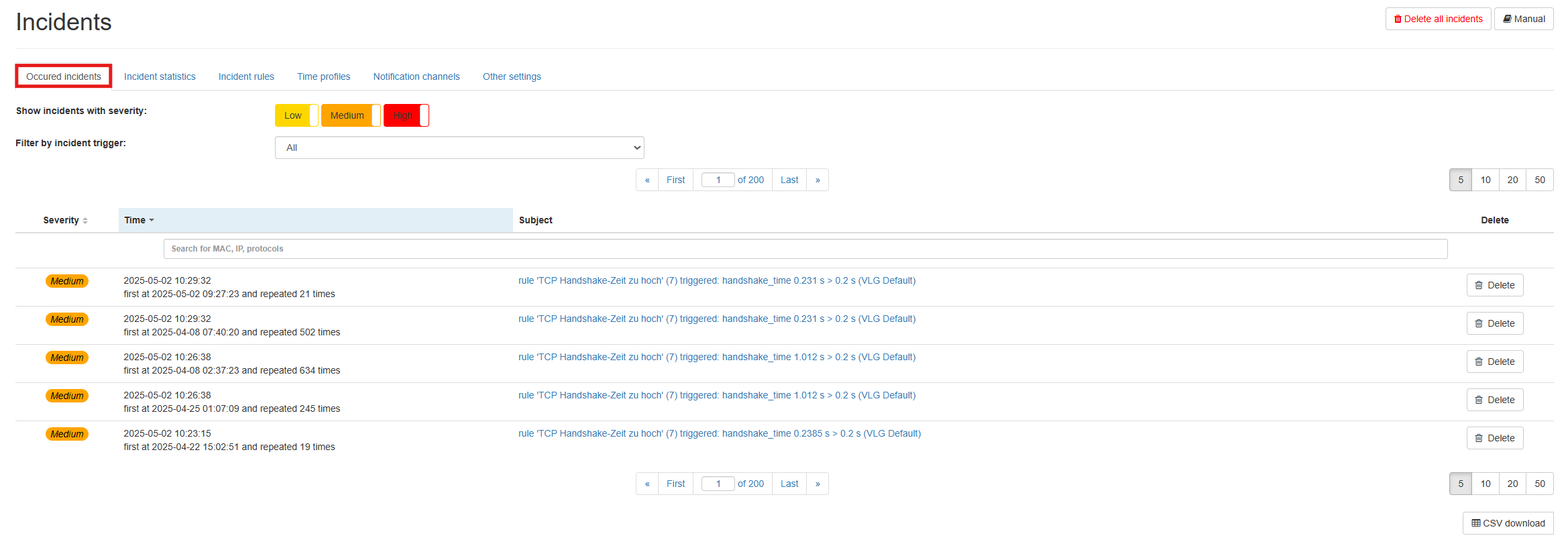The height and width of the screenshot is (550, 1568).
Task: Click search field for MAC, IP, protocols
Action: coord(805,249)
